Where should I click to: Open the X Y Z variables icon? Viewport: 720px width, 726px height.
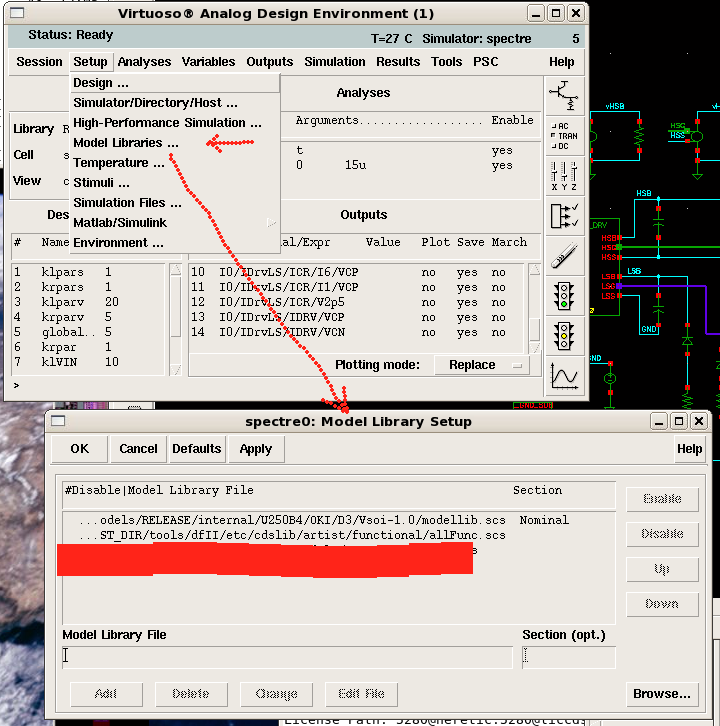pos(564,176)
